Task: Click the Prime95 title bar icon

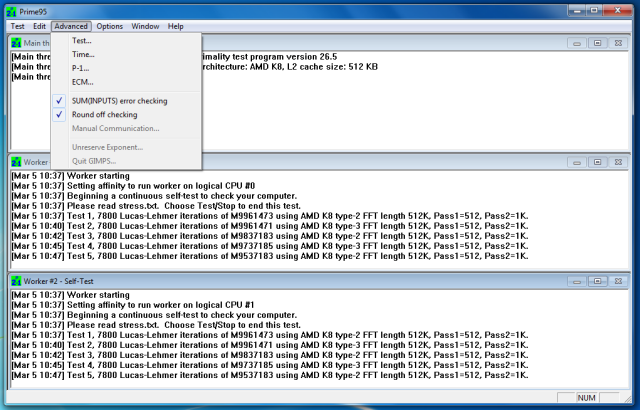Action: click(11, 12)
